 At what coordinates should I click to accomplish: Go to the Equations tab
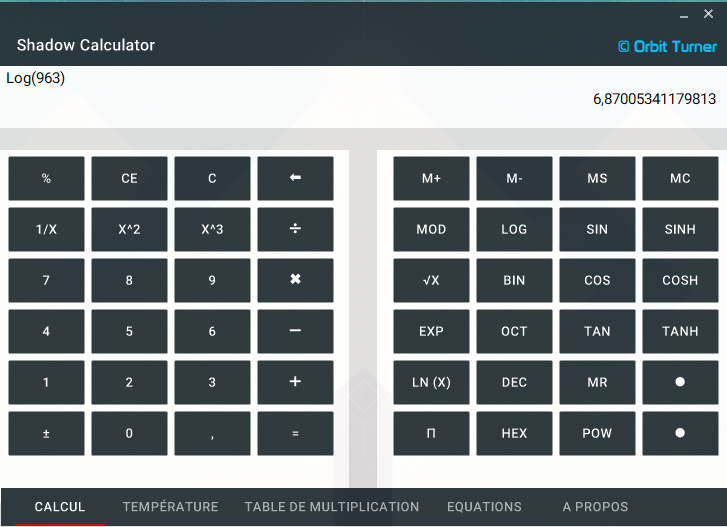tap(484, 507)
